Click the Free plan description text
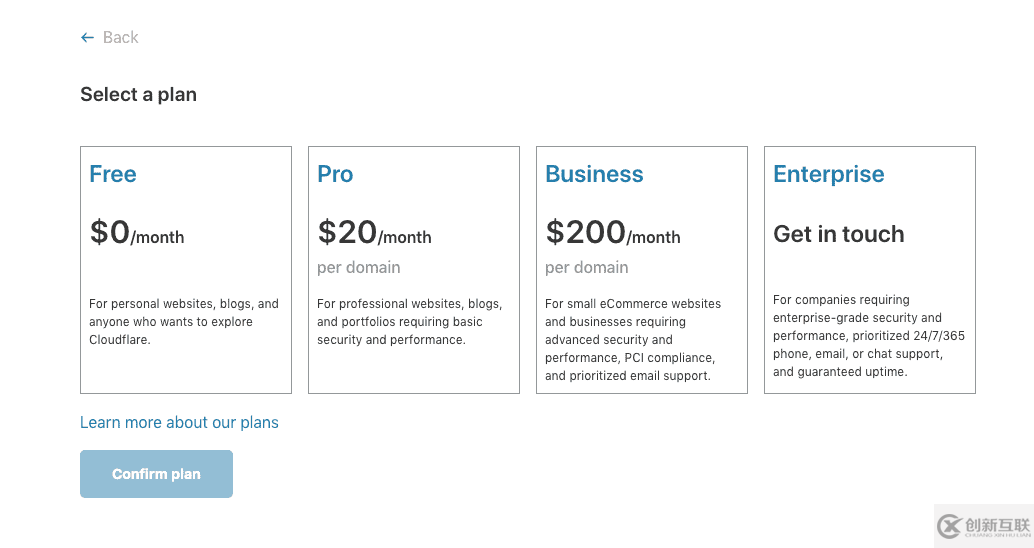 point(184,322)
